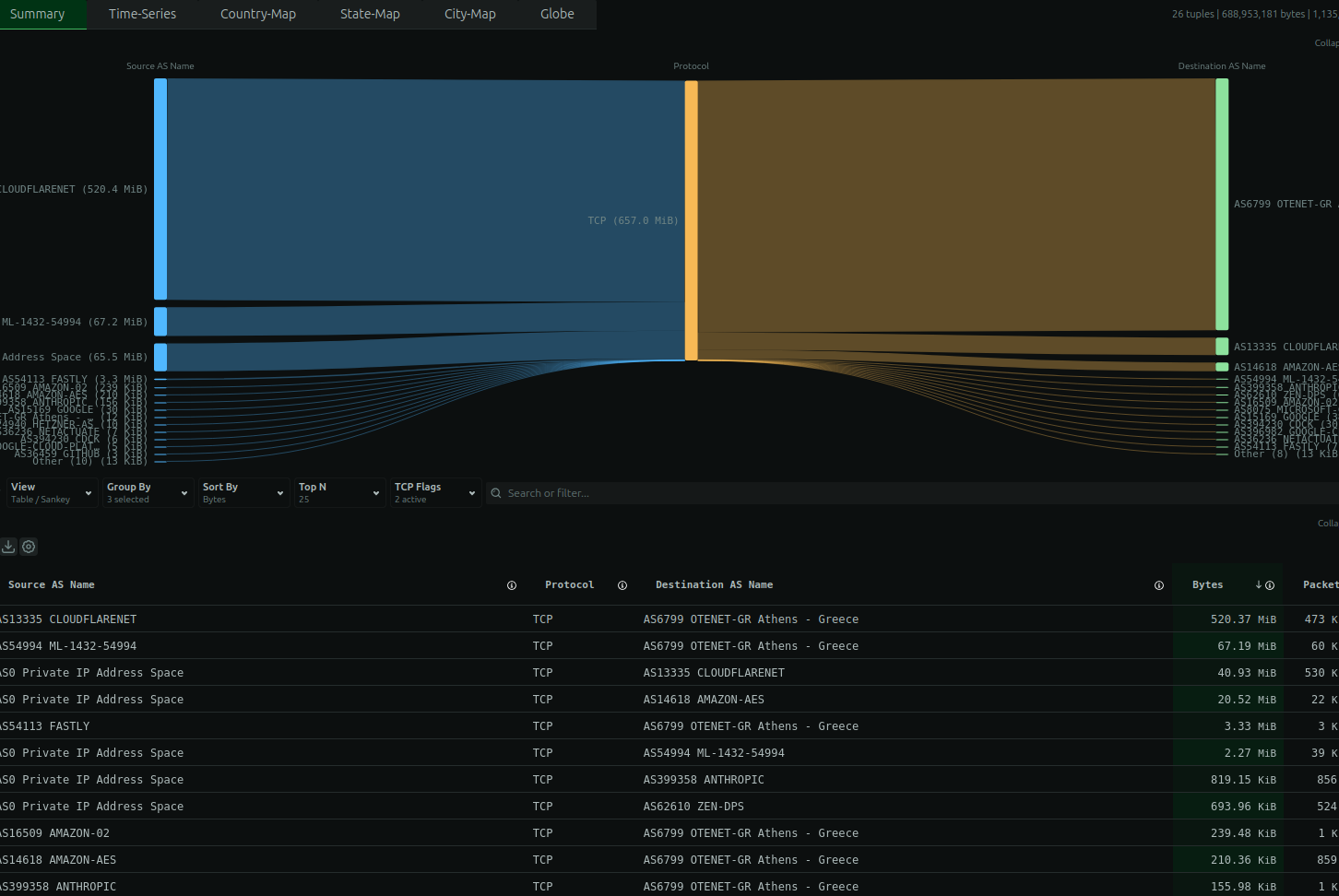The image size is (1339, 896).
Task: Click the tuples and bytes summary text
Action: 1255,14
